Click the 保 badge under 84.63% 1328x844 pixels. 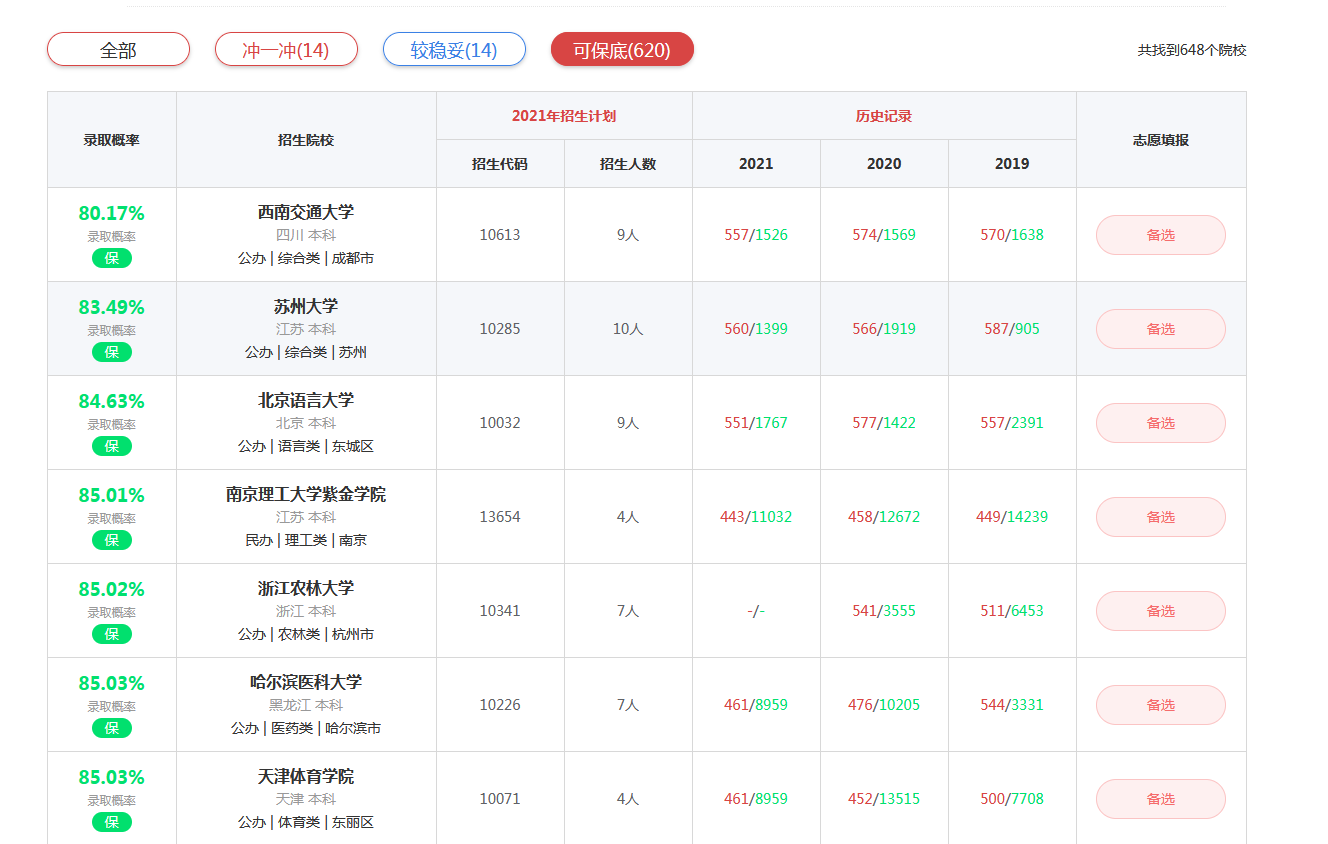click(112, 446)
